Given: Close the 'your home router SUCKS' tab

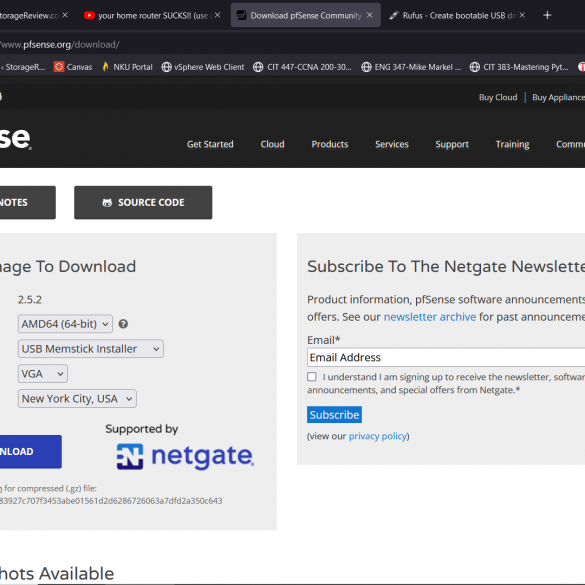Looking at the screenshot, I should 218,15.
